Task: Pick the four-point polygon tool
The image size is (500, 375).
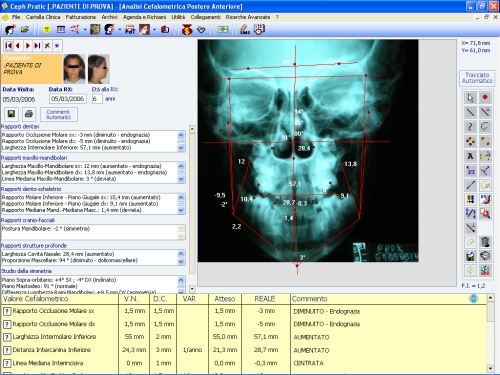Action: (470, 141)
